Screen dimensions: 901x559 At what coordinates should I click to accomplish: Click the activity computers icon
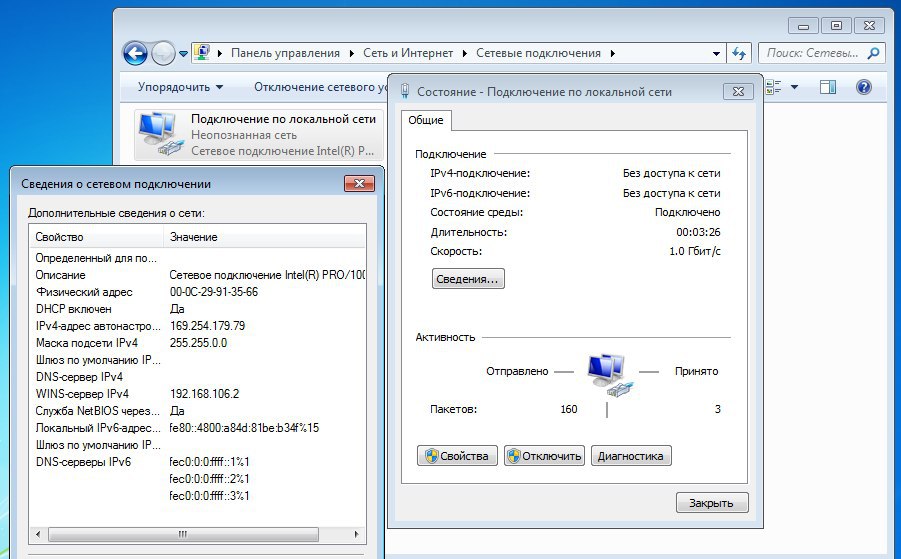coord(609,375)
